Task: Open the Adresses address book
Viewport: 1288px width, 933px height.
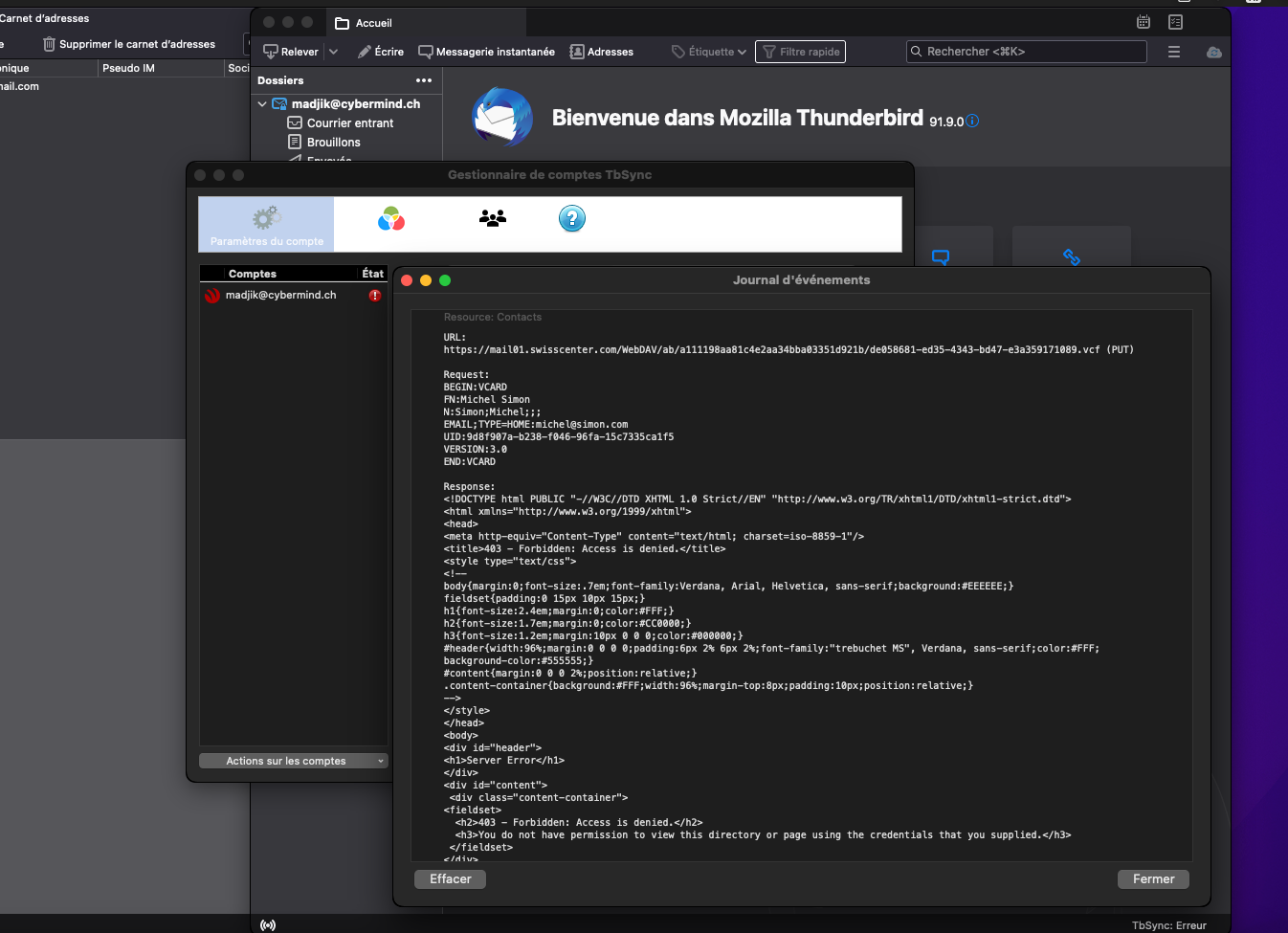Action: 601,52
